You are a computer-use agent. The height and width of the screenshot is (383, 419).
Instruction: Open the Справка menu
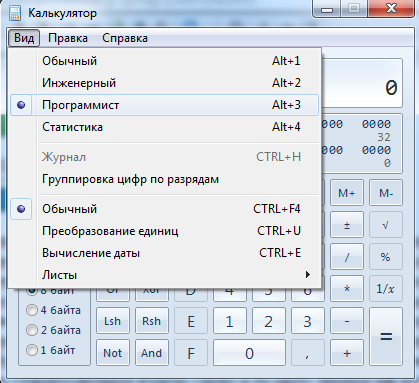click(125, 38)
